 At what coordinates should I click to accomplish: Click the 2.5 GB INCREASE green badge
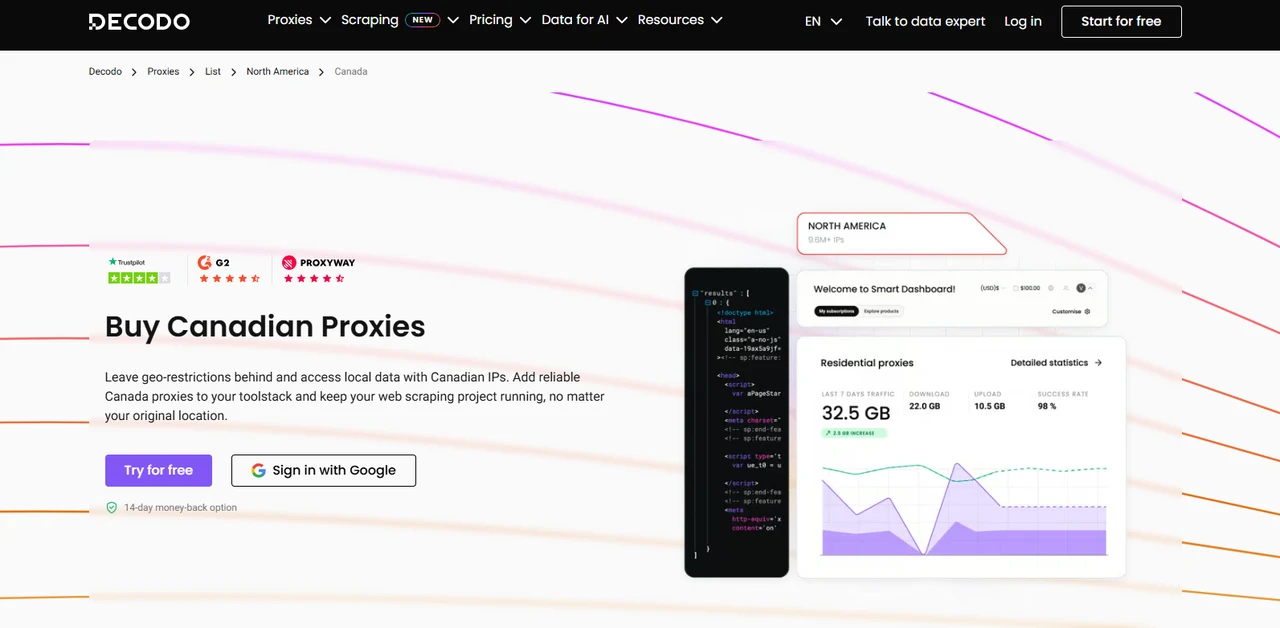click(854, 433)
